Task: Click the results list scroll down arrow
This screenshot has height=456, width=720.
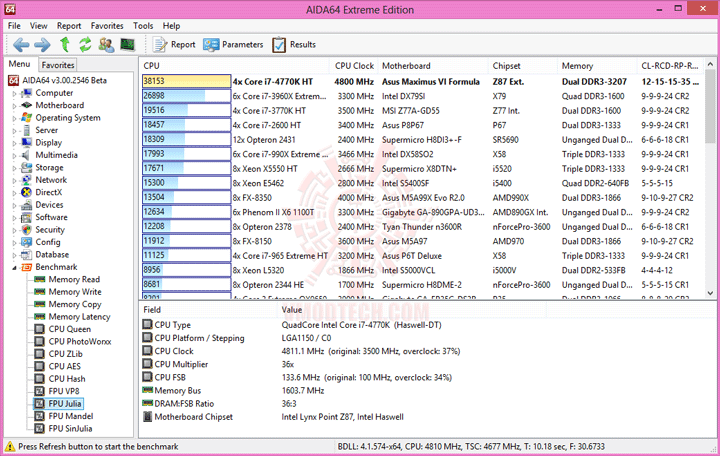Action: [710, 293]
